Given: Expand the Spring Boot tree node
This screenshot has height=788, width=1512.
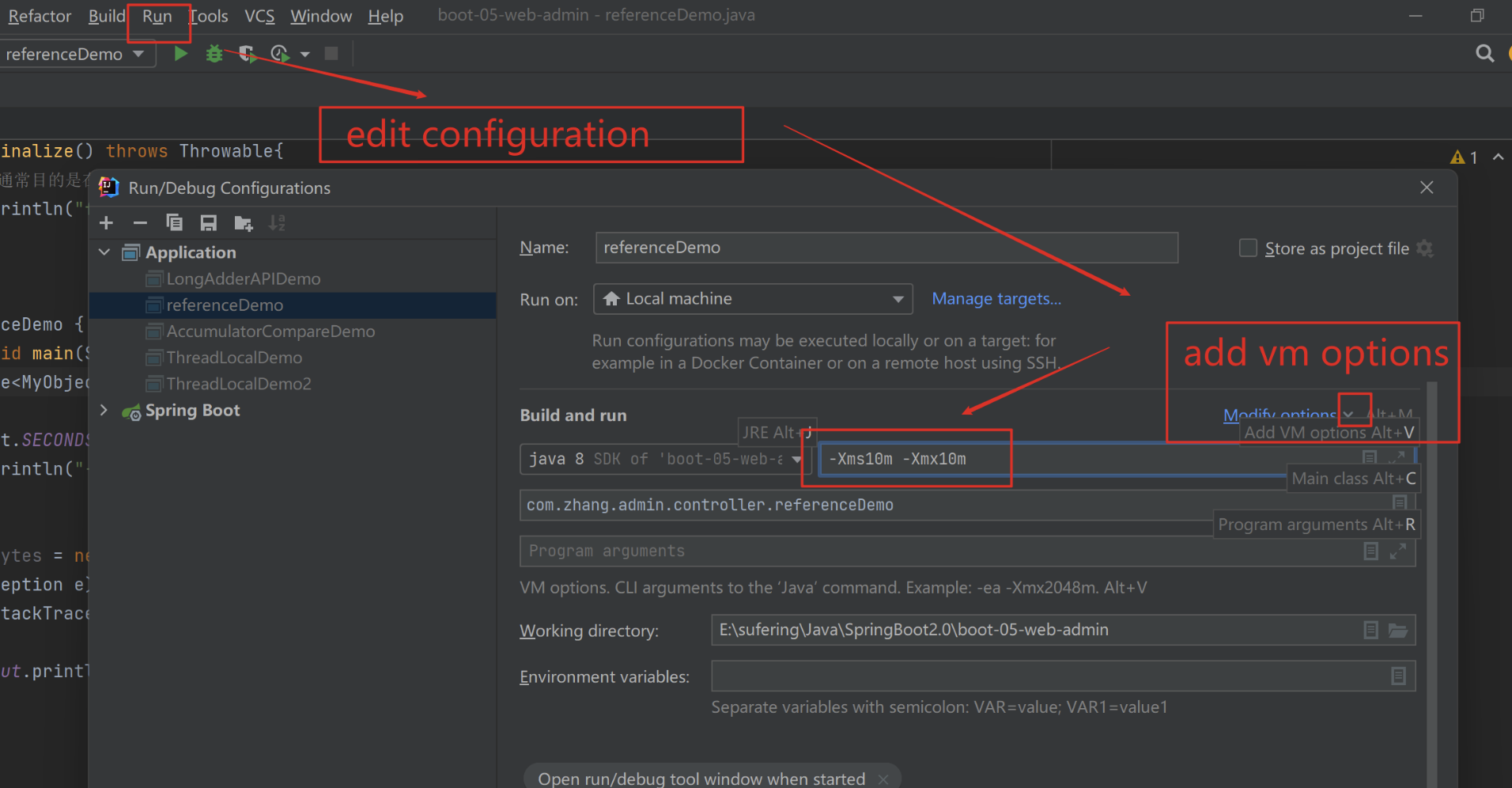Looking at the screenshot, I should pos(104,410).
